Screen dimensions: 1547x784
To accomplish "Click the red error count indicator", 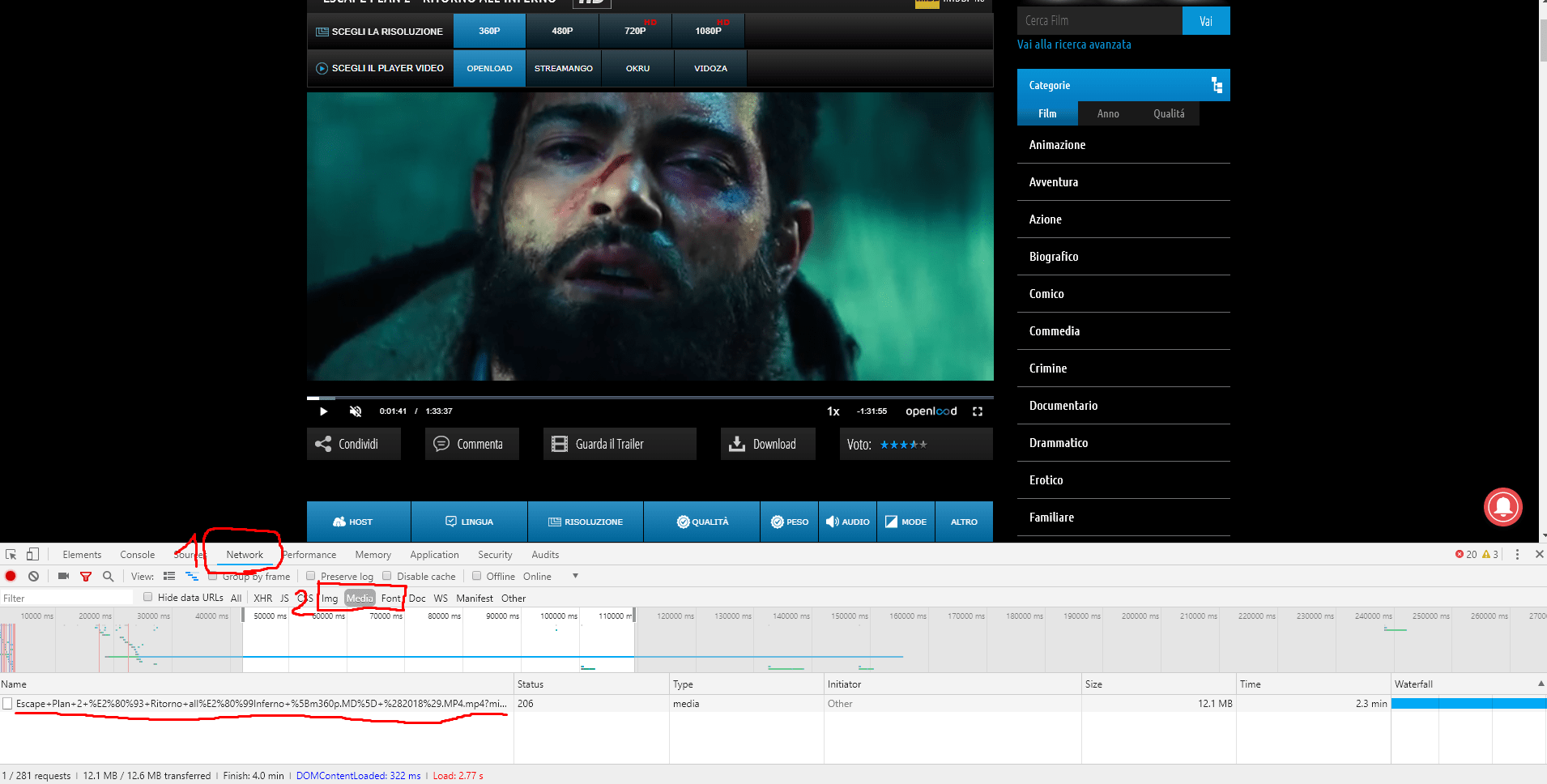I will click(x=1466, y=555).
